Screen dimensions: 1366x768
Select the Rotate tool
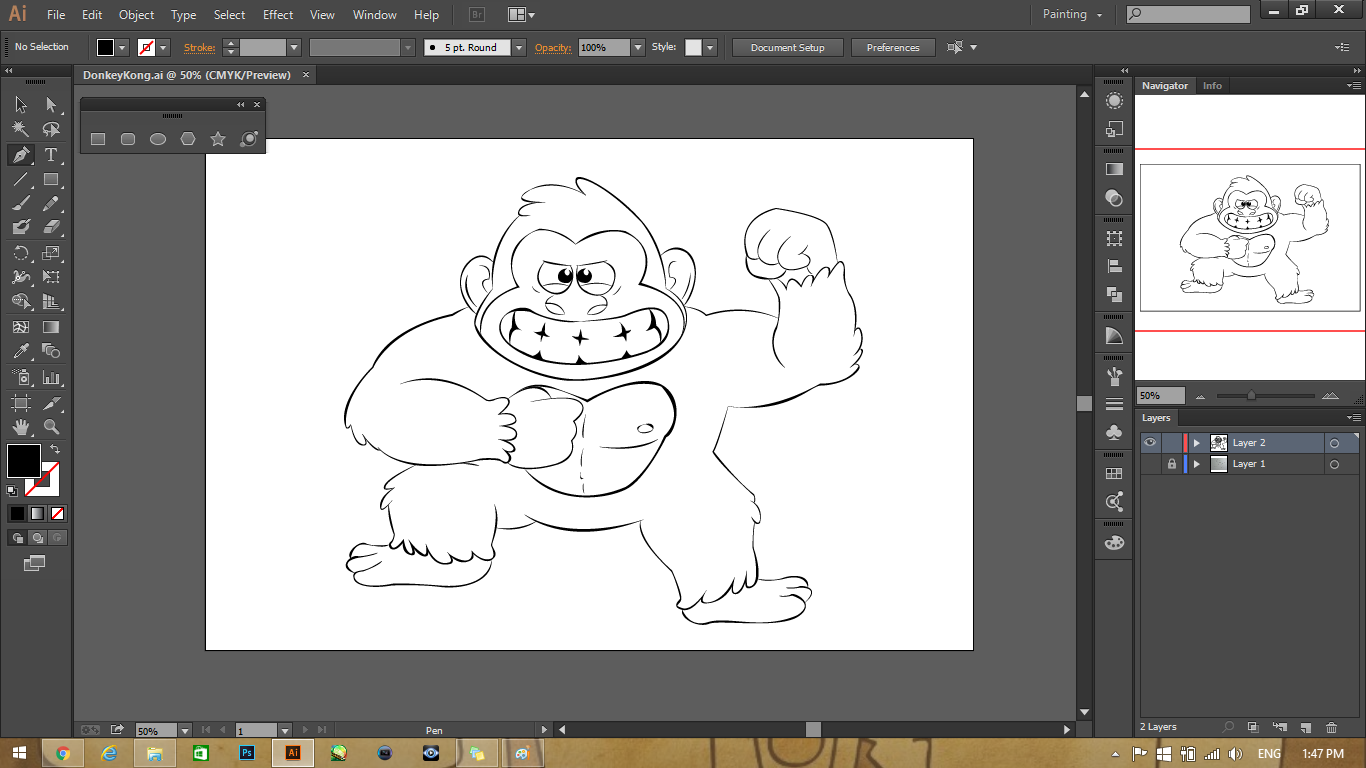[x=20, y=253]
